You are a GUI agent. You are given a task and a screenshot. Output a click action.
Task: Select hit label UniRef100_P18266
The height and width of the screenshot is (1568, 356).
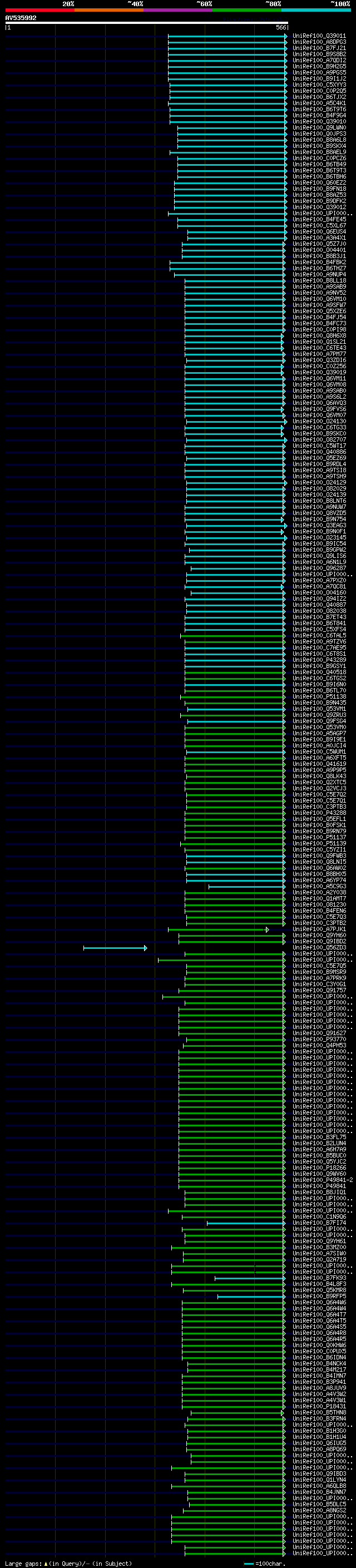(319, 1168)
